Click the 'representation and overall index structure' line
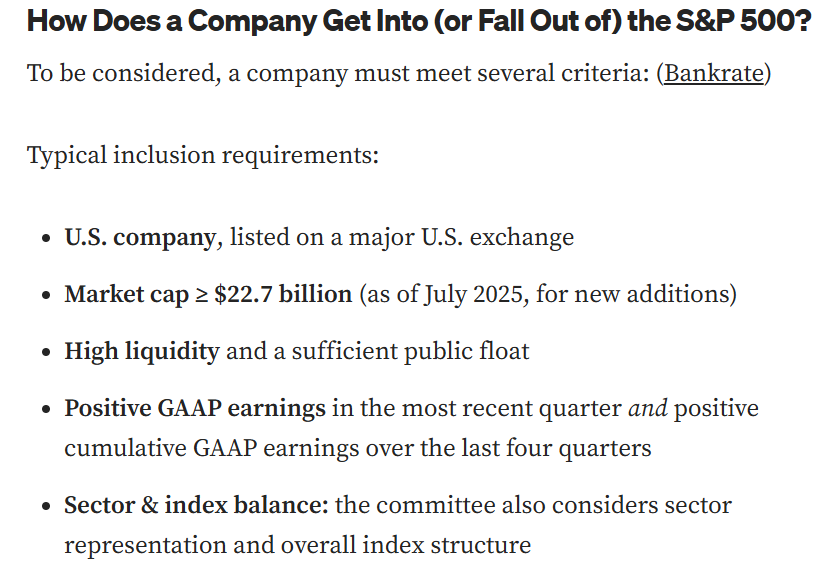 coord(298,545)
